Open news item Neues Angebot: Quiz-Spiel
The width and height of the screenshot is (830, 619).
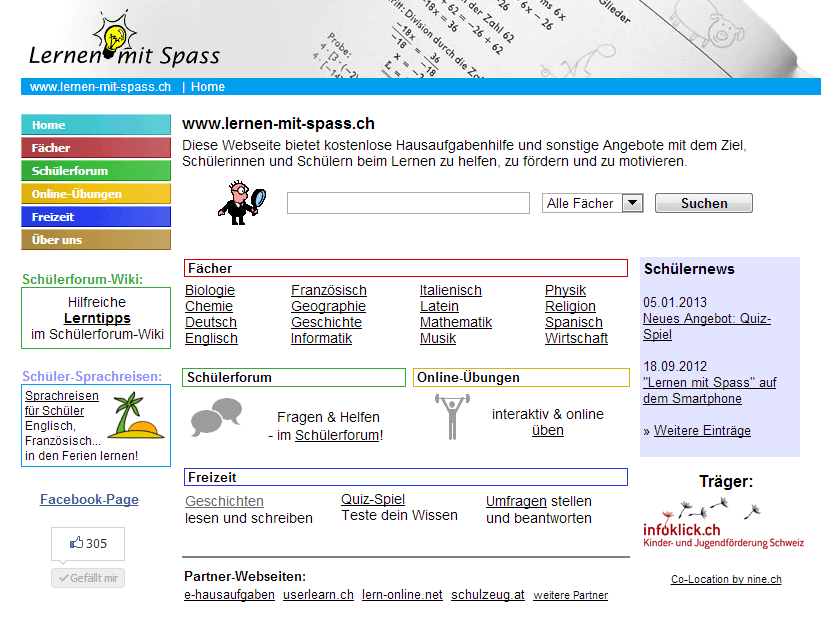[707, 327]
